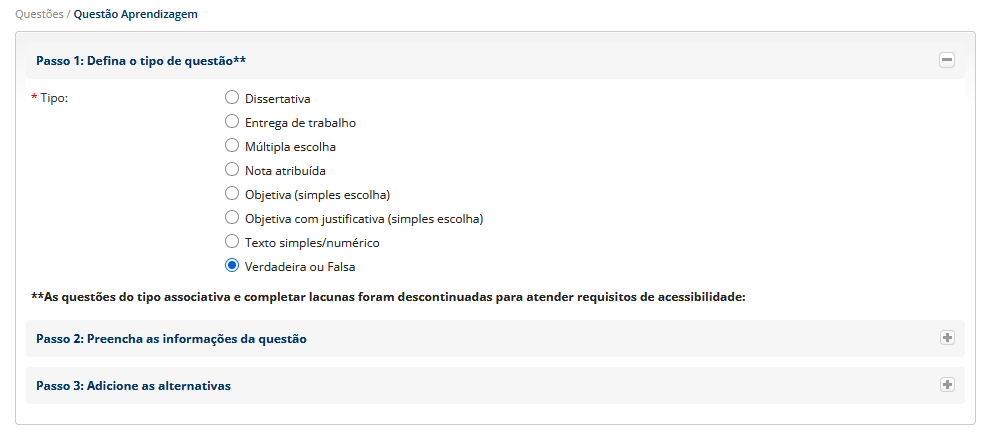
Task: Collapse Passo 1 with the minus icon
Action: (946, 60)
